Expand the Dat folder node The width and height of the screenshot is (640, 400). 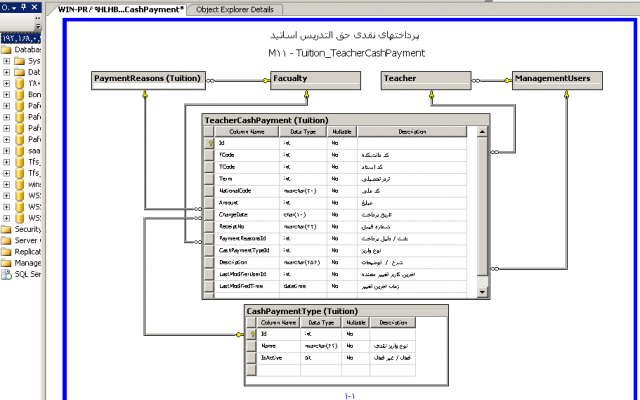pyautogui.click(x=7, y=72)
